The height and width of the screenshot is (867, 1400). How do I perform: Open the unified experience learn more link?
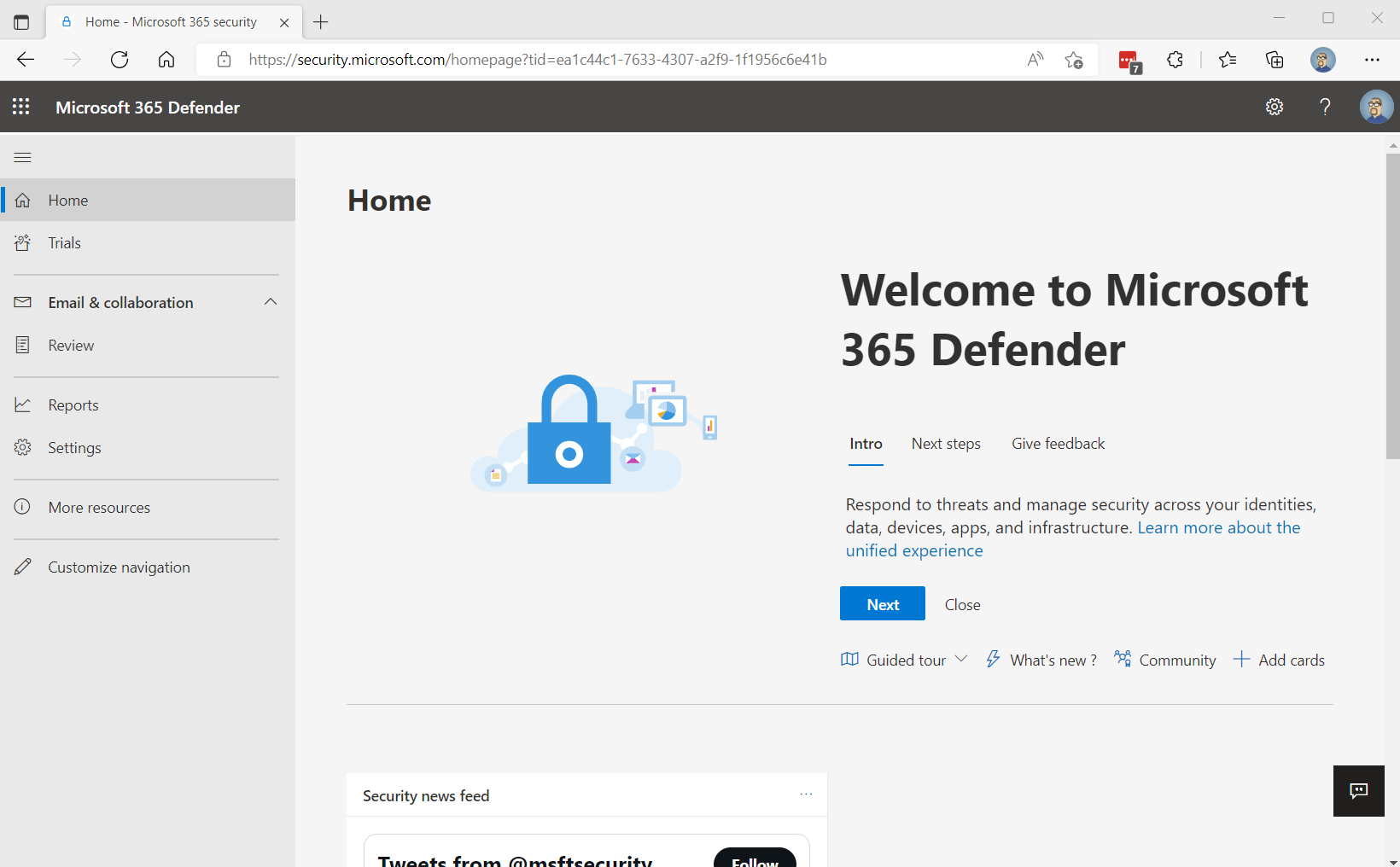[1219, 527]
